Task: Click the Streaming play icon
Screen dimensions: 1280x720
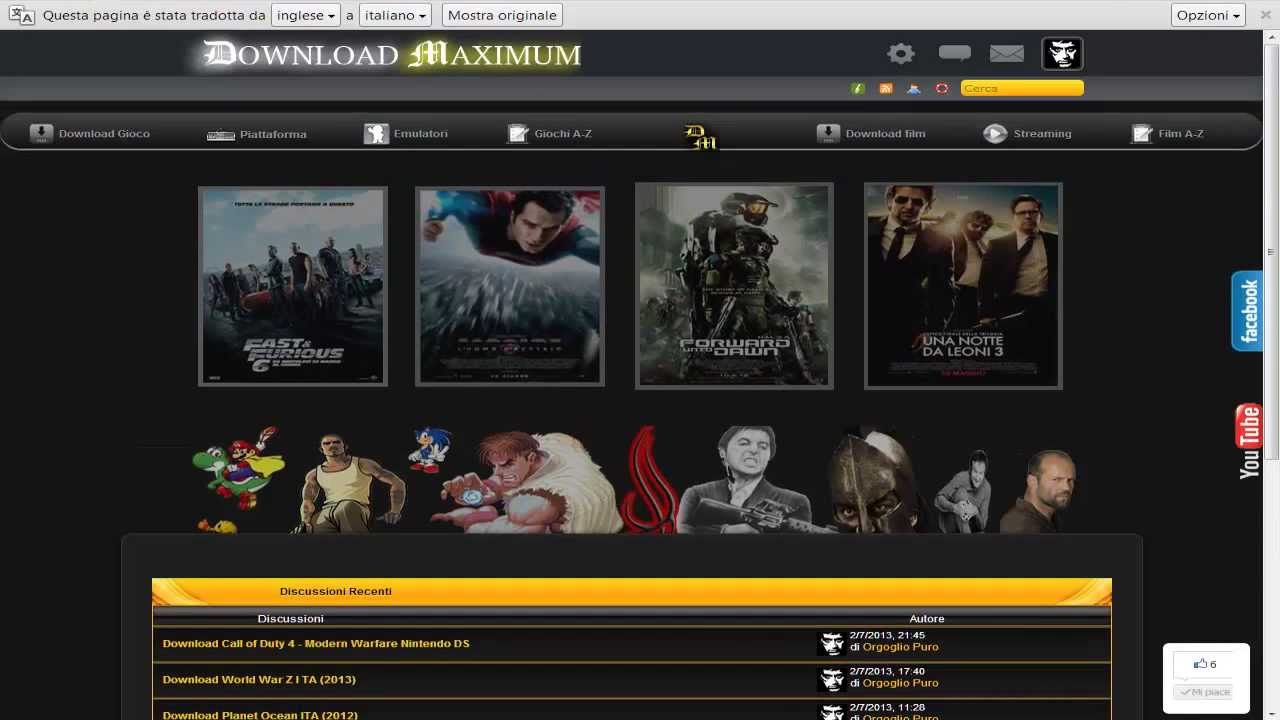Action: [x=995, y=133]
